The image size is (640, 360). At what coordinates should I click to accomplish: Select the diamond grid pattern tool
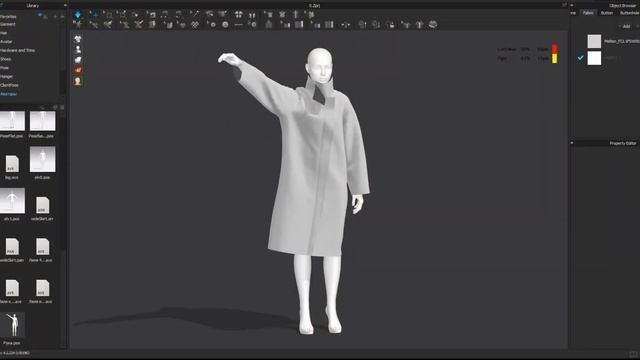click(195, 25)
